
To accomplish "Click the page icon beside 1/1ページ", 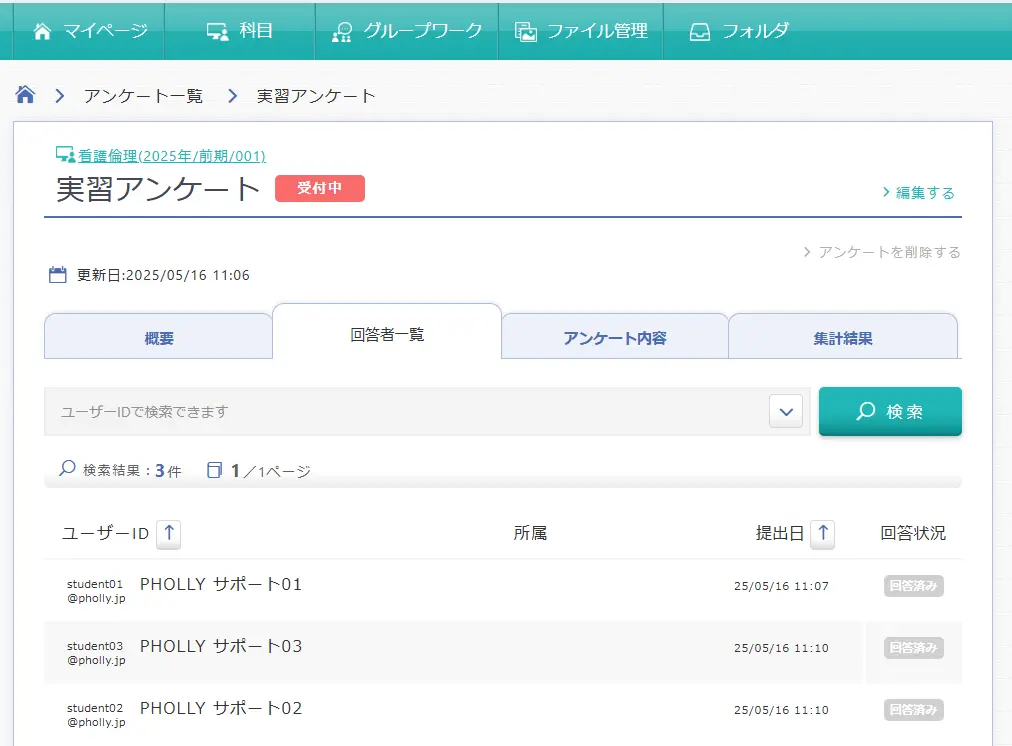I will (x=214, y=470).
